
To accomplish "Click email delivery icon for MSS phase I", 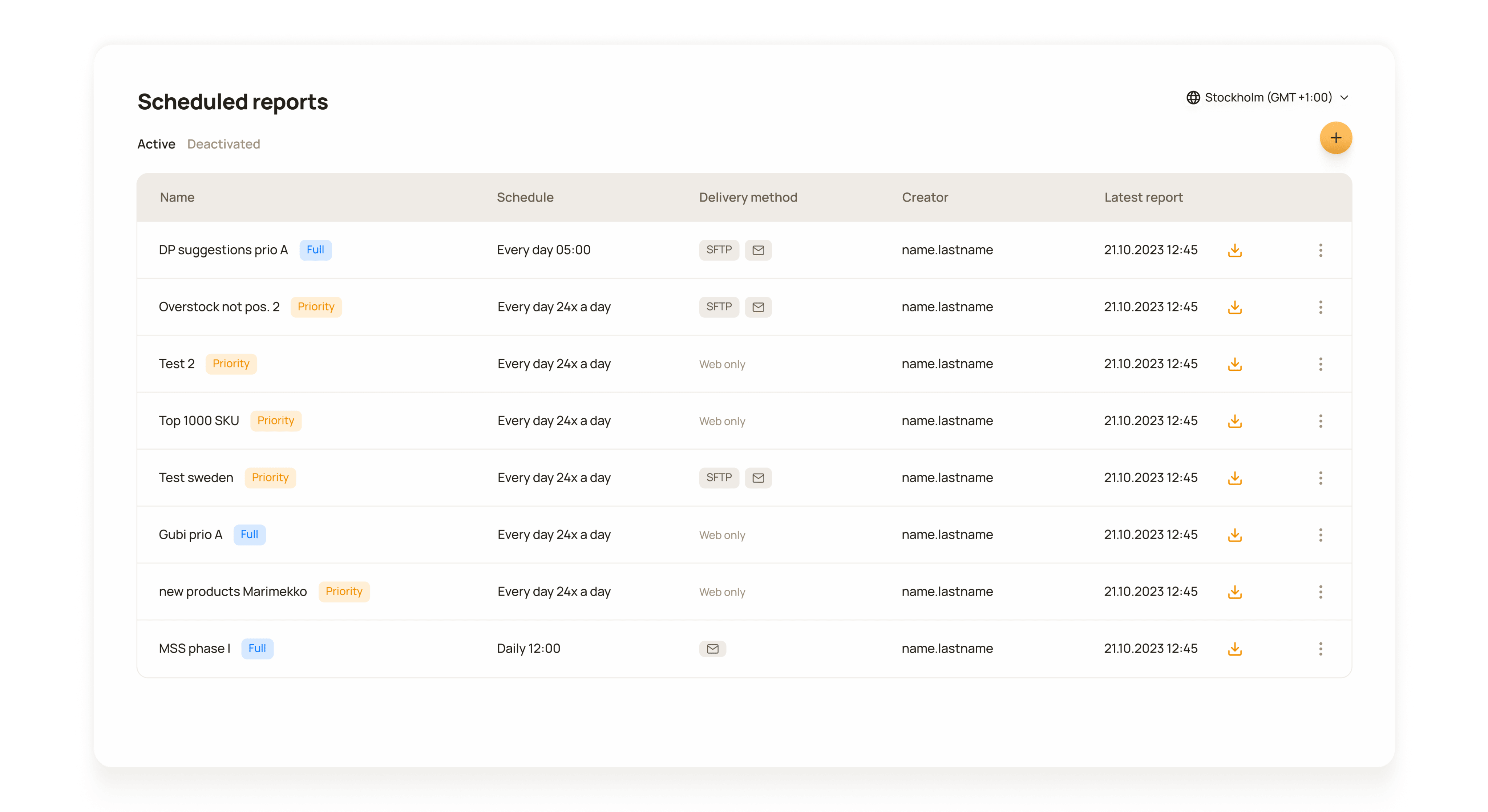I will (712, 649).
